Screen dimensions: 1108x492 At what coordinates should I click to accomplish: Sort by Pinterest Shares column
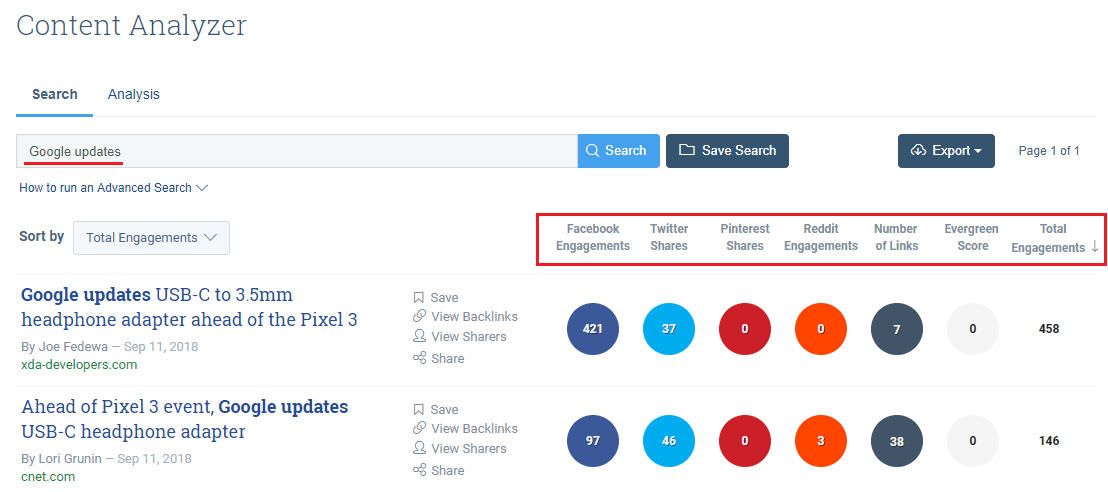click(745, 238)
